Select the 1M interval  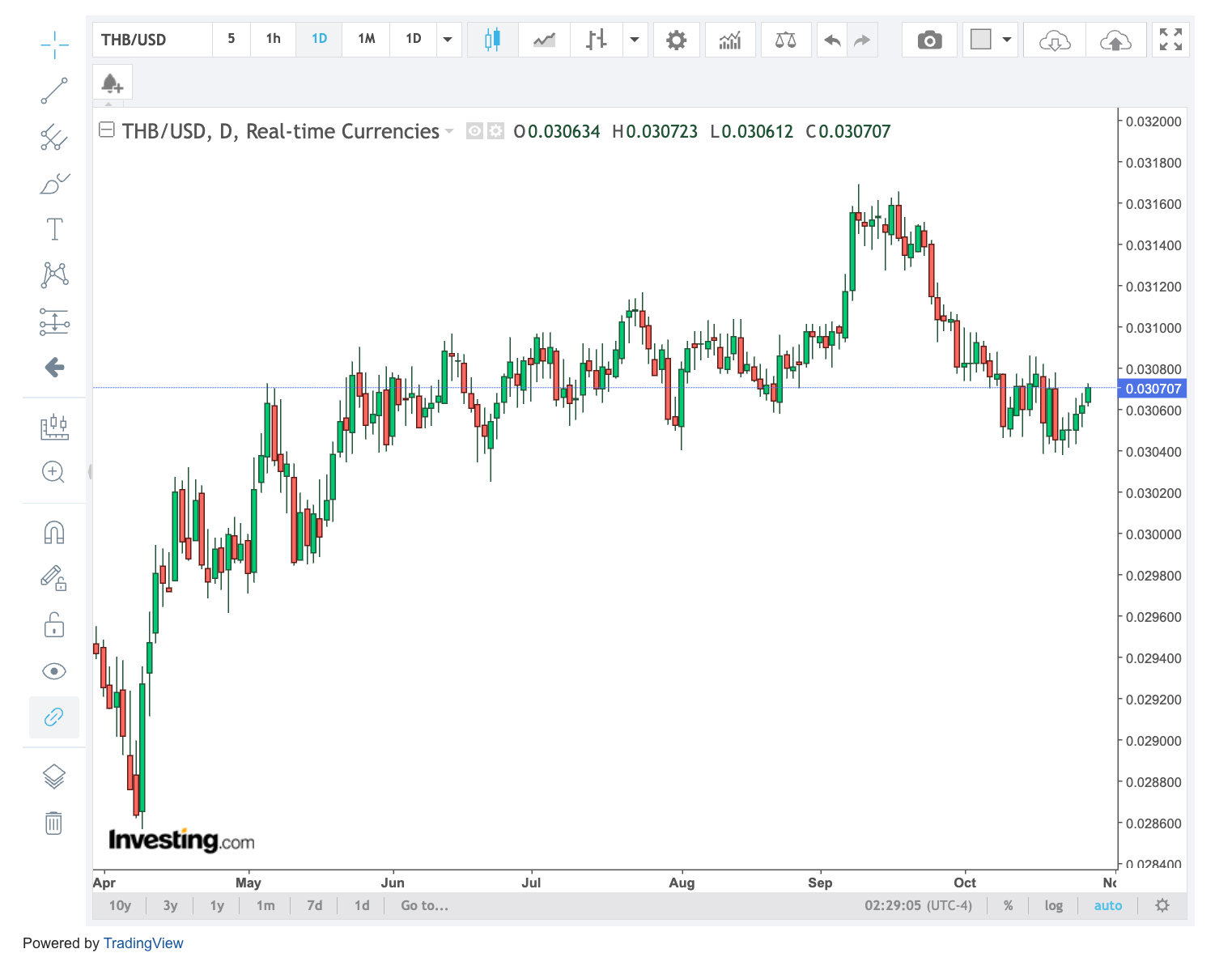coord(367,39)
